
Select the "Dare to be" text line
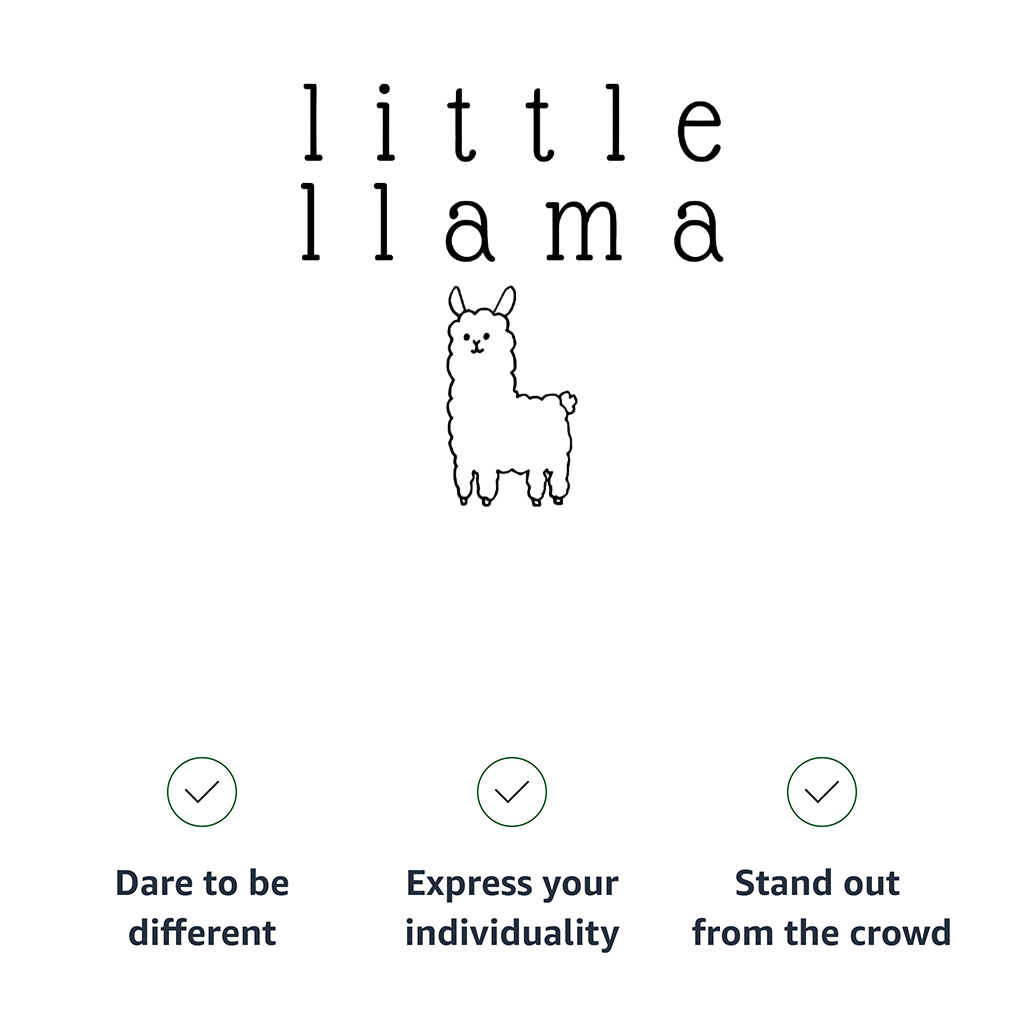pos(202,884)
